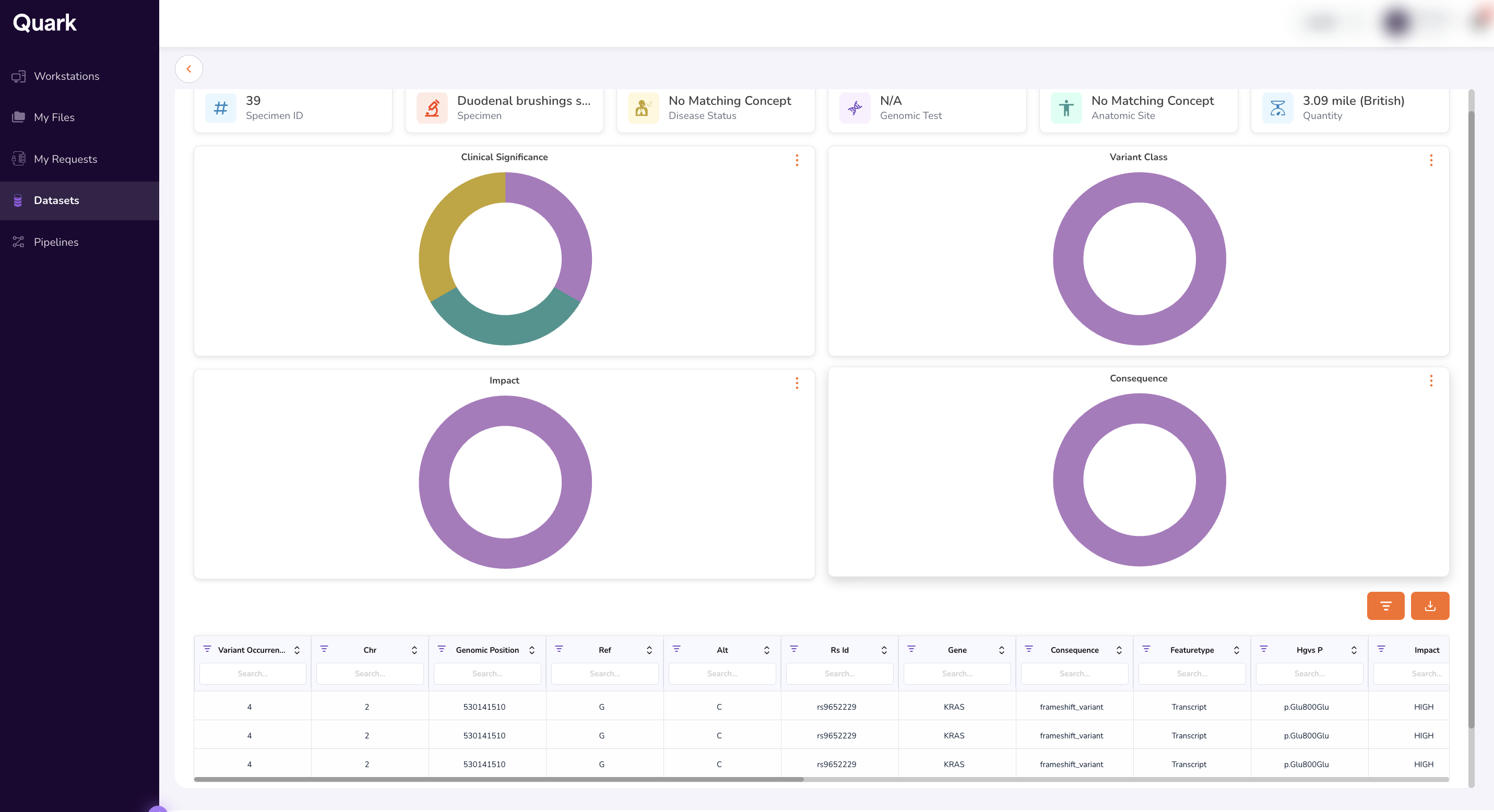
Task: Sort by Ref column
Action: (649, 650)
